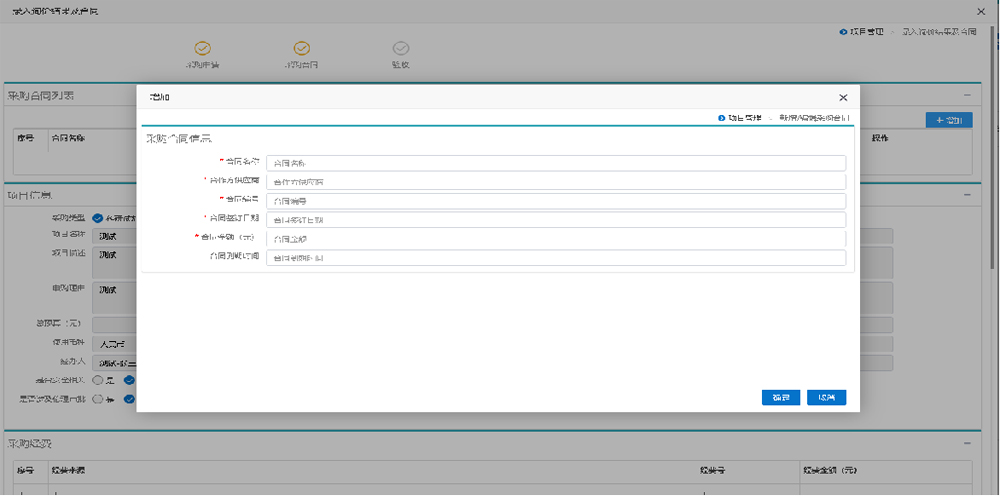The height and width of the screenshot is (496, 1000).
Task: Select the checked 采购类型 radio option
Action: point(97,218)
